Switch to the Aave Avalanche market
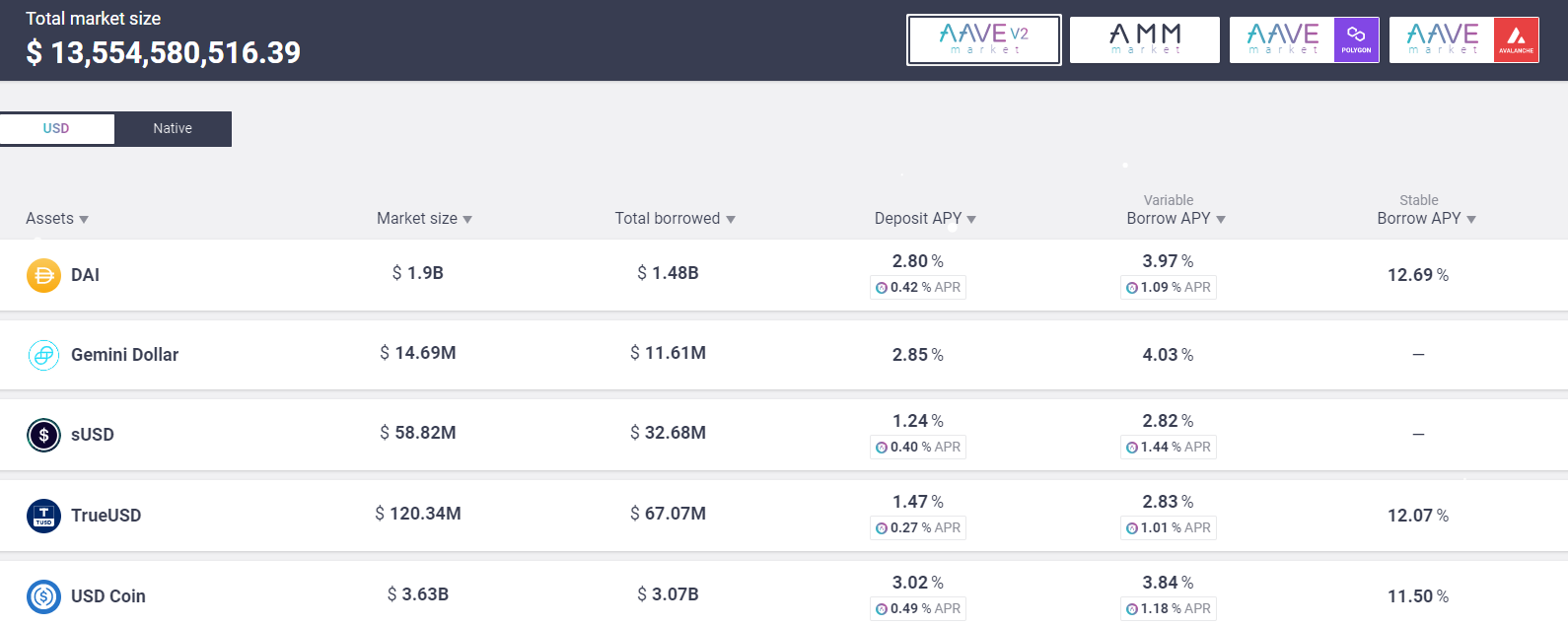The image size is (1568, 626). (1464, 39)
